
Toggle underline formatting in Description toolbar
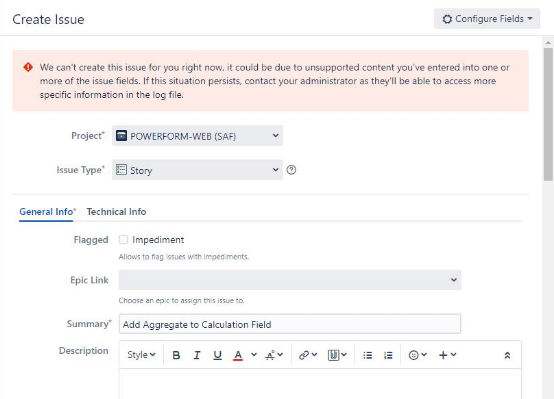pos(217,355)
